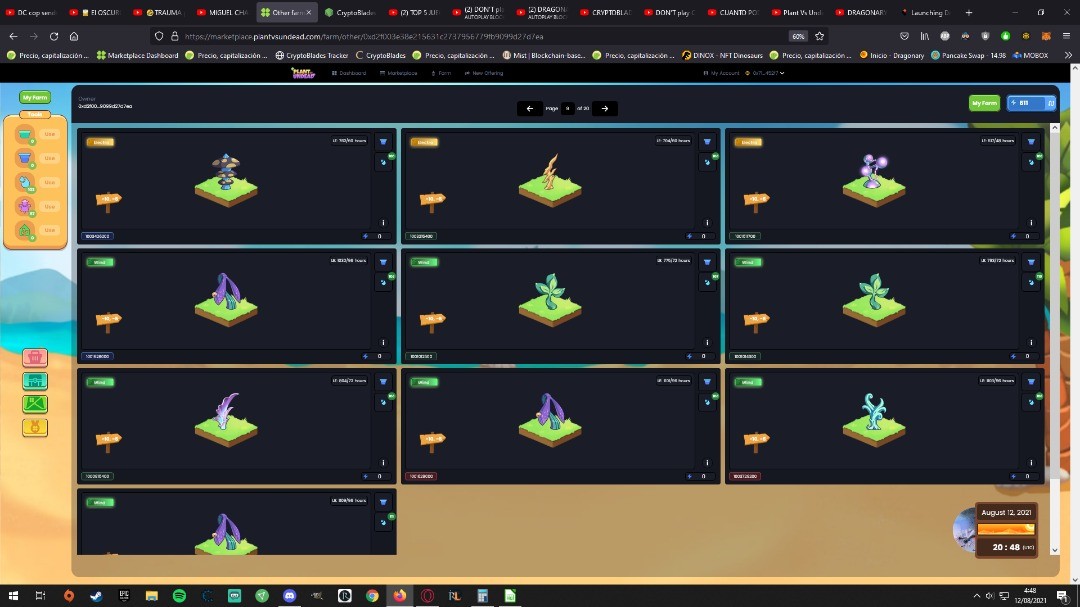This screenshot has width=1080, height=607.
Task: Open My Account in top navigation
Action: [721, 73]
